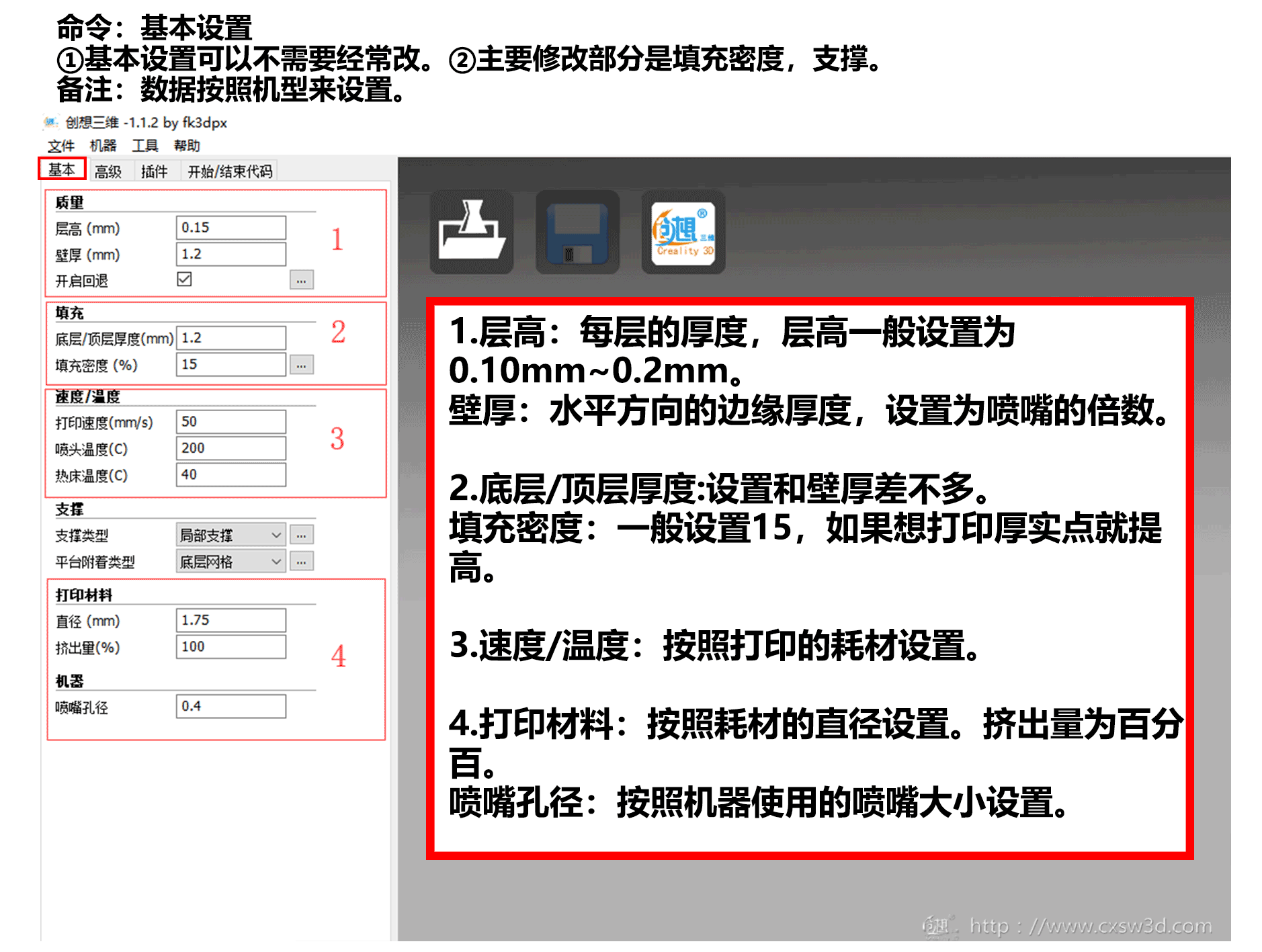
Task: Click the 挤出量 (%) input field
Action: [231, 646]
